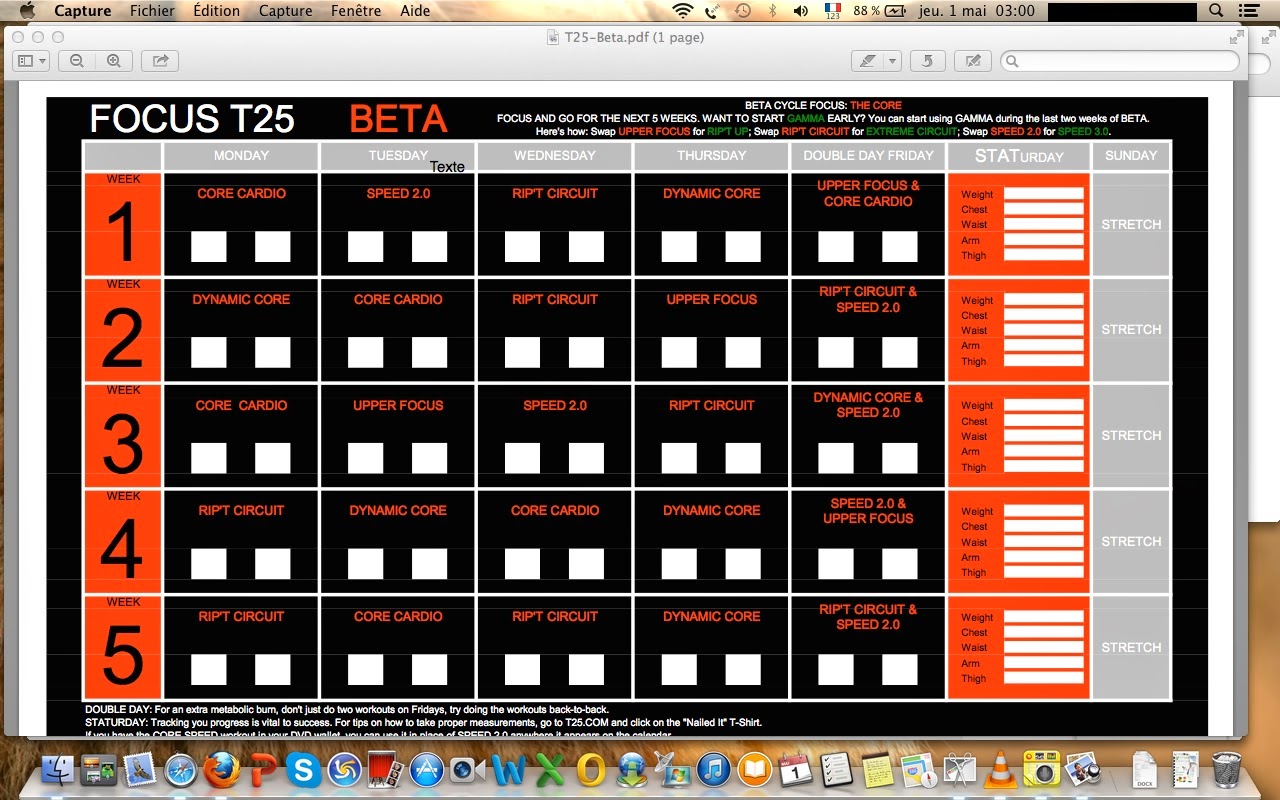The width and height of the screenshot is (1280, 800).
Task: Open the Wi-Fi status menu
Action: [x=683, y=11]
